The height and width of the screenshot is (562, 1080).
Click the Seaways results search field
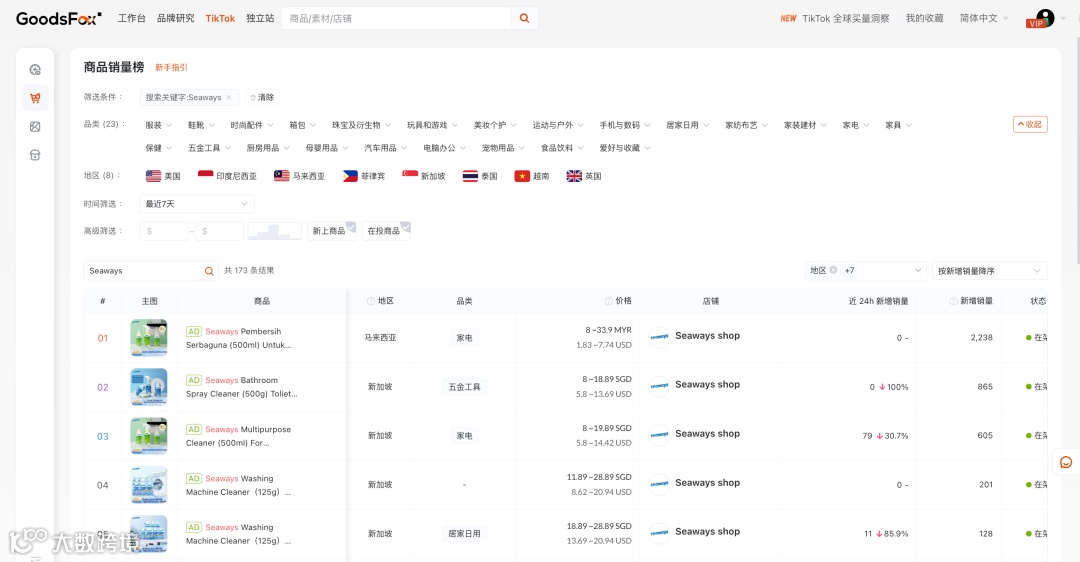click(x=143, y=271)
